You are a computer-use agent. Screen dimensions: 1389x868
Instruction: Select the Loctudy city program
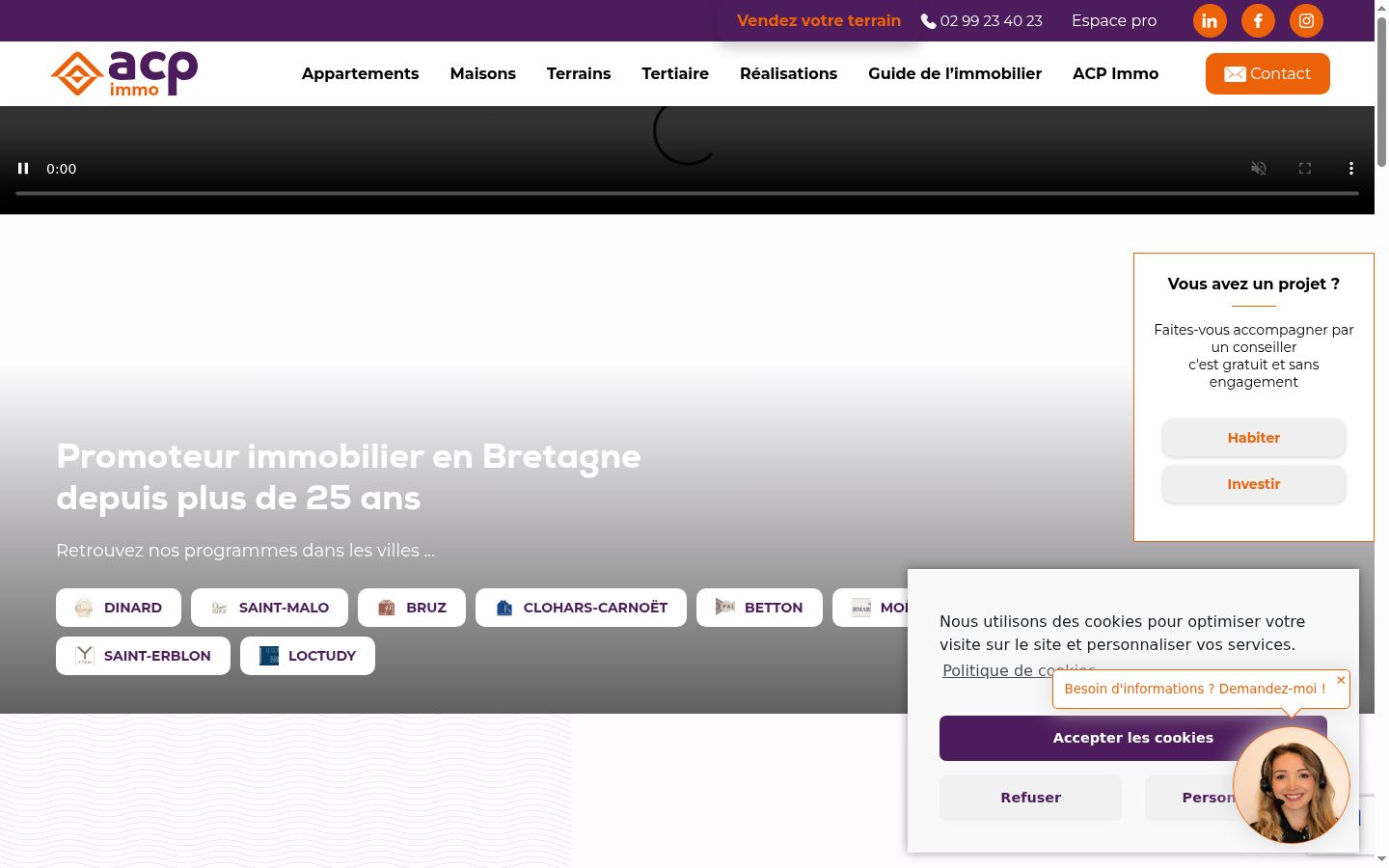tap(308, 656)
